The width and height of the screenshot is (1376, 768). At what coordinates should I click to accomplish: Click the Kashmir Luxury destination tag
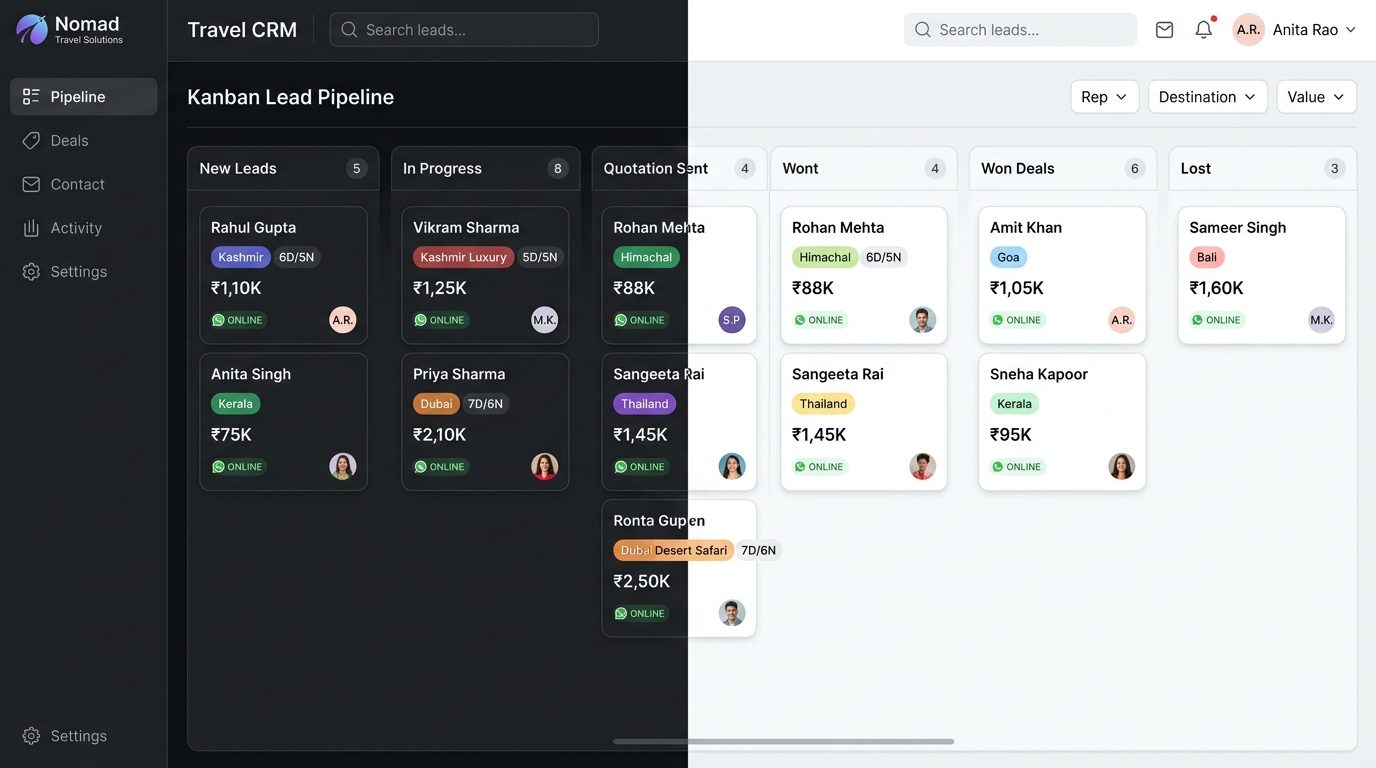point(463,257)
